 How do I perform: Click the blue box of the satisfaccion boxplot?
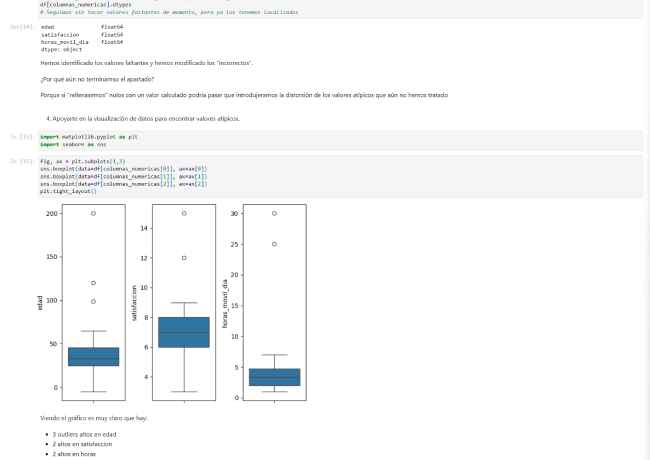point(183,331)
